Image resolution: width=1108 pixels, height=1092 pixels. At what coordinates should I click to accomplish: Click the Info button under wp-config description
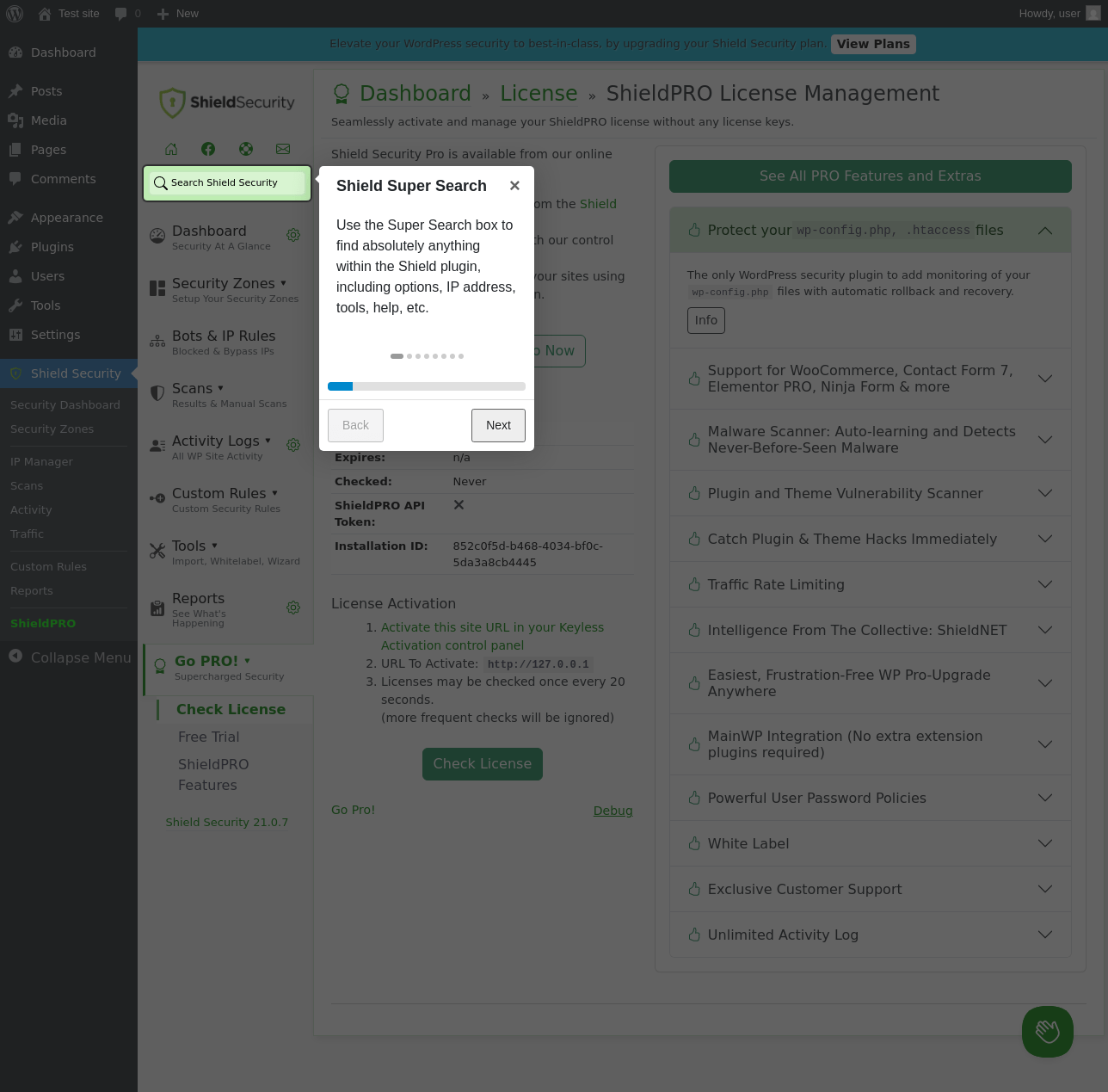tap(706, 320)
